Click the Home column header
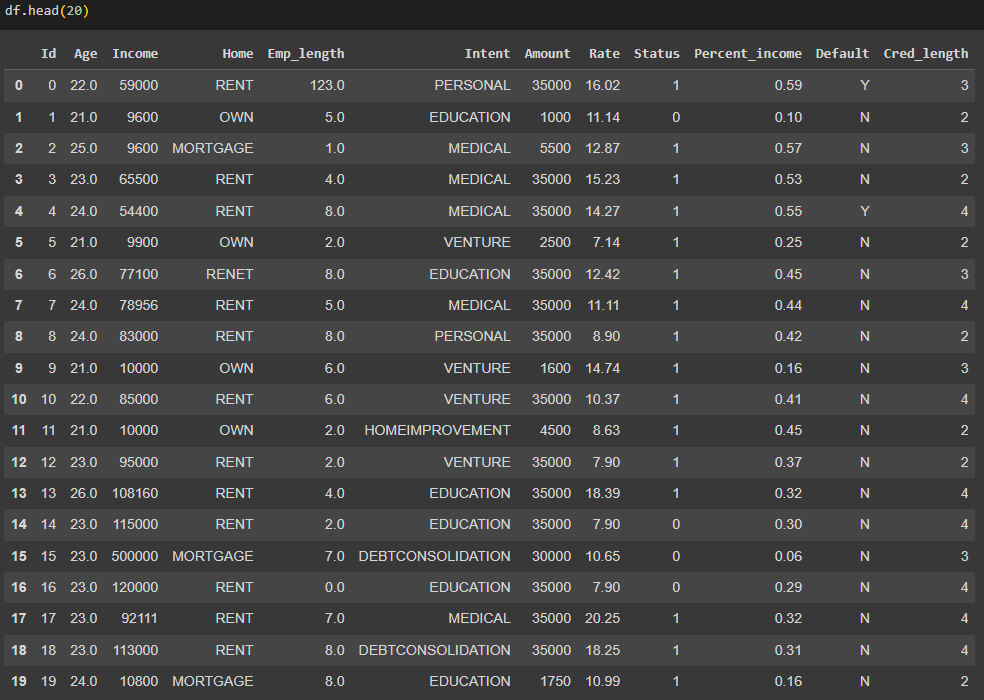The height and width of the screenshot is (700, 984). (238, 53)
